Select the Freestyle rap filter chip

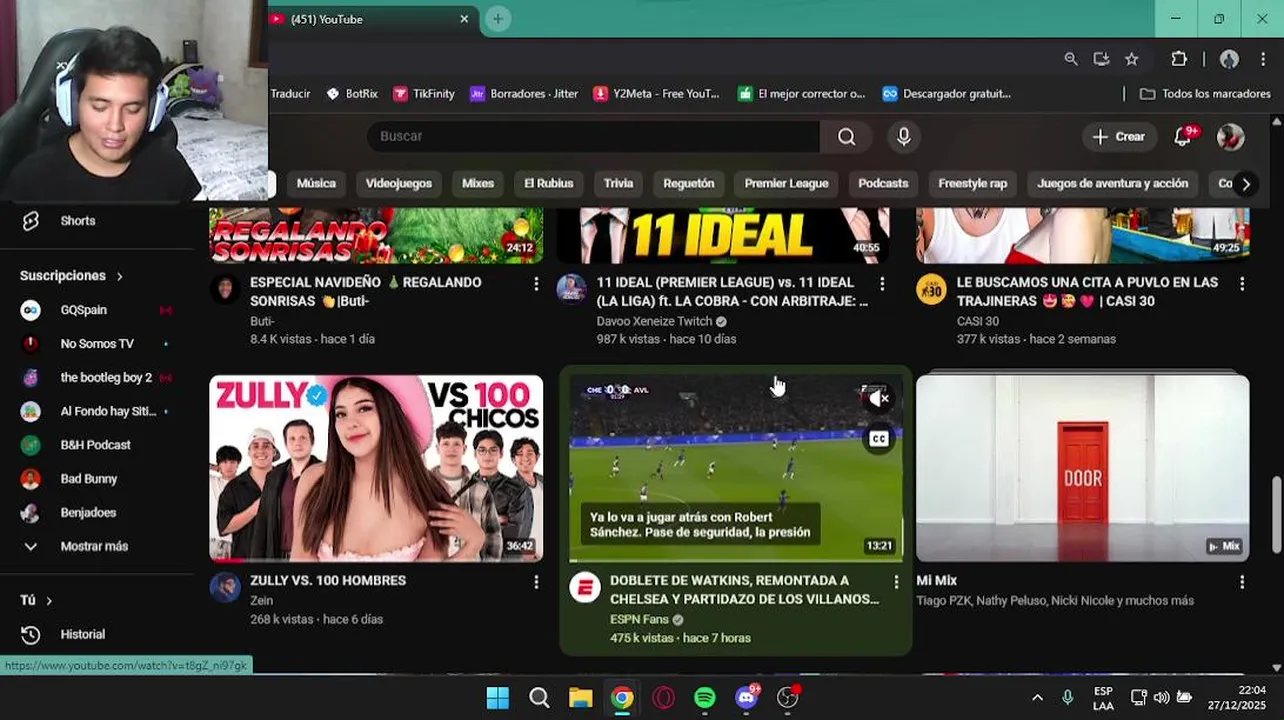[x=972, y=184]
